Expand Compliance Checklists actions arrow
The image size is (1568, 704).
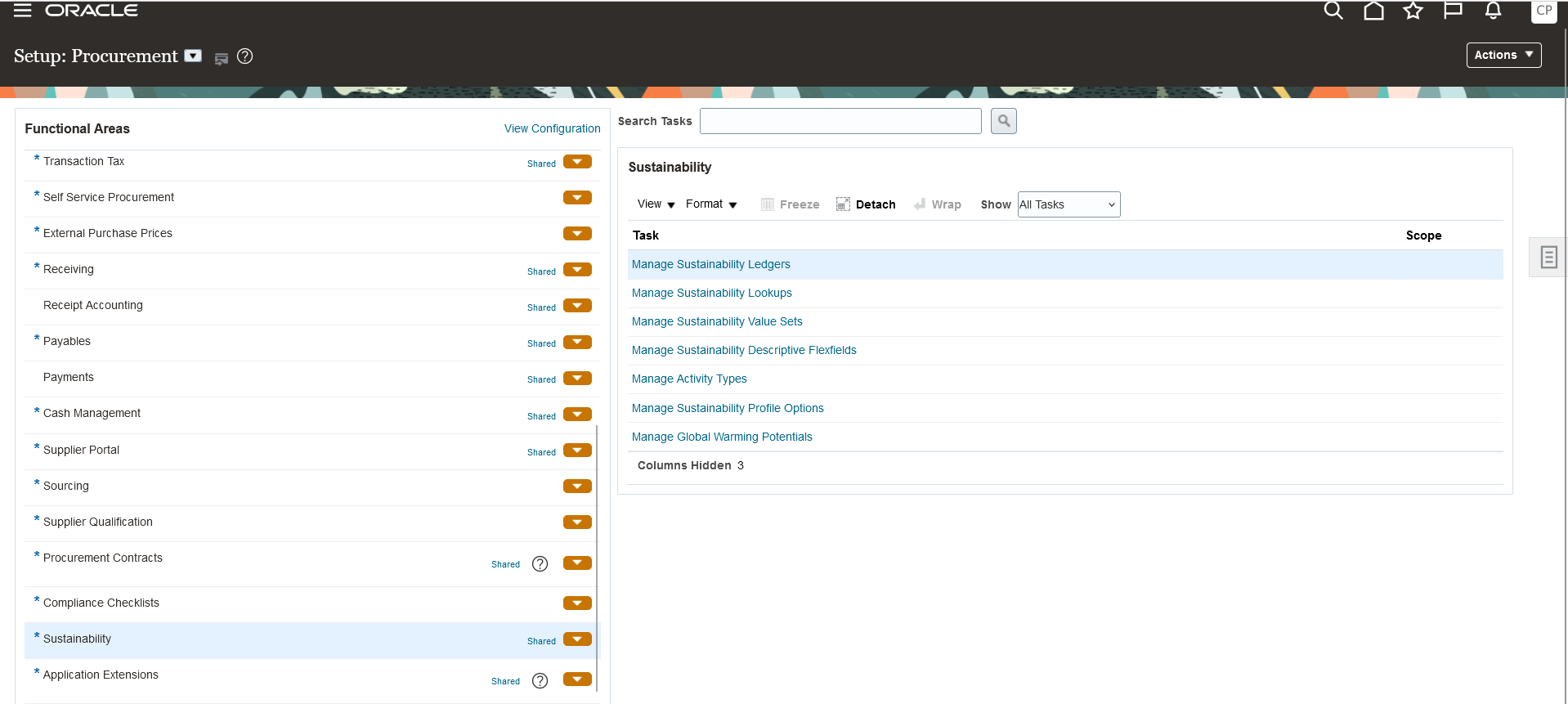[x=577, y=603]
